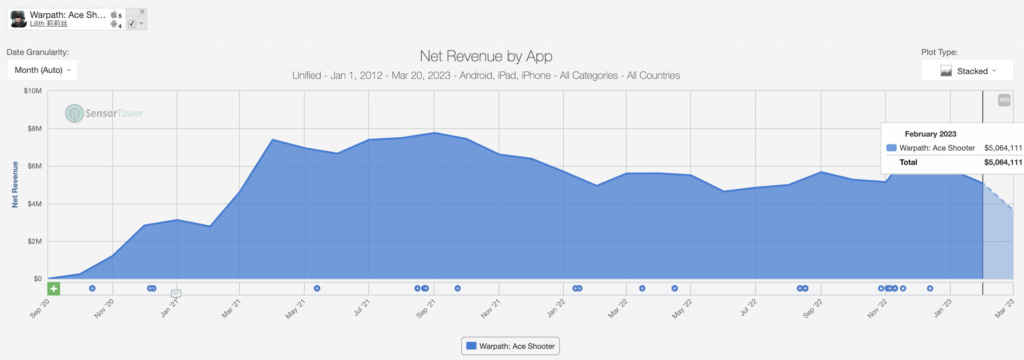Screen dimensions: 1024x360
Task: Click the Sep '20 x-axis label
Action: coord(40,308)
